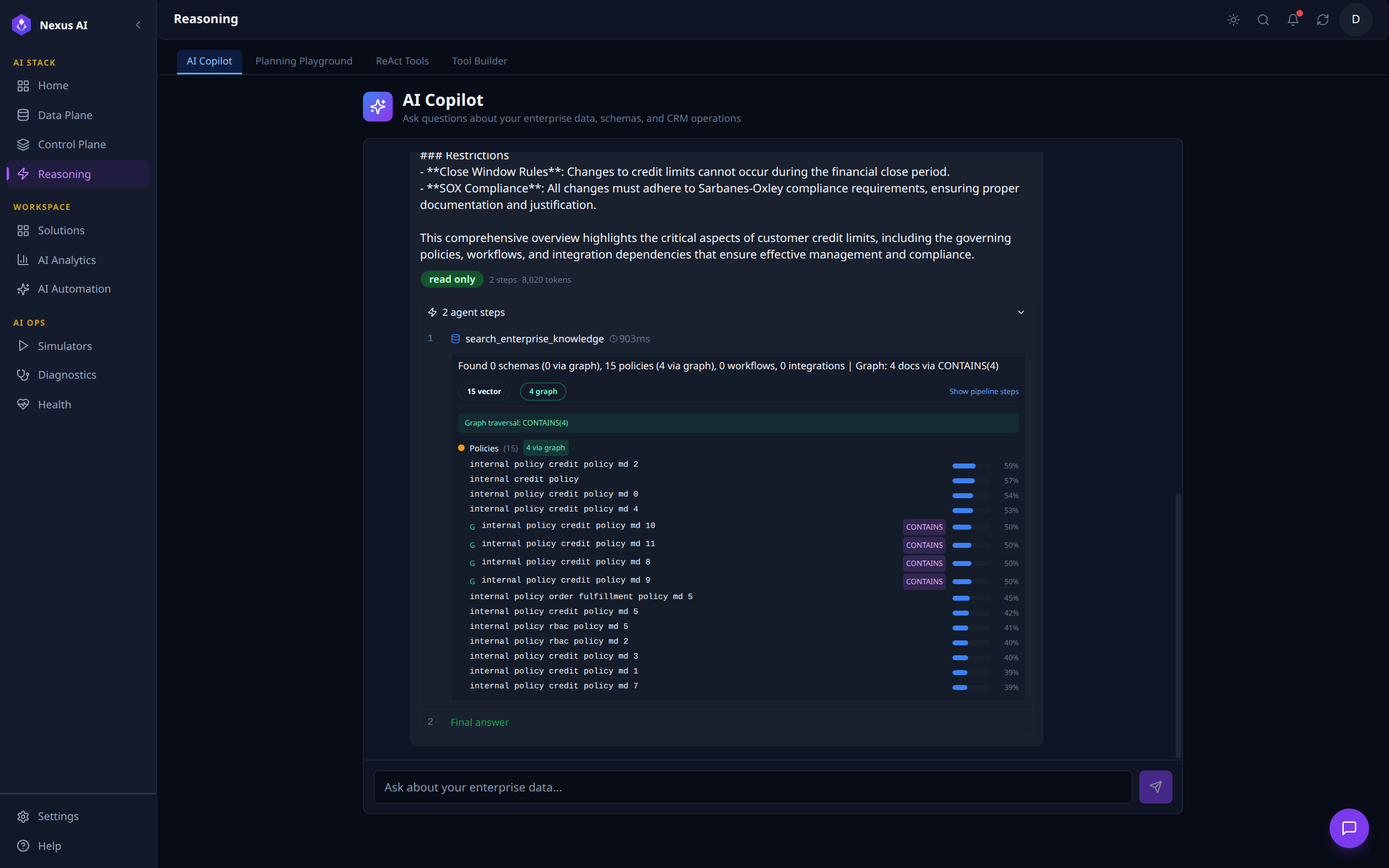Open the floating chat bubble button

(1349, 828)
